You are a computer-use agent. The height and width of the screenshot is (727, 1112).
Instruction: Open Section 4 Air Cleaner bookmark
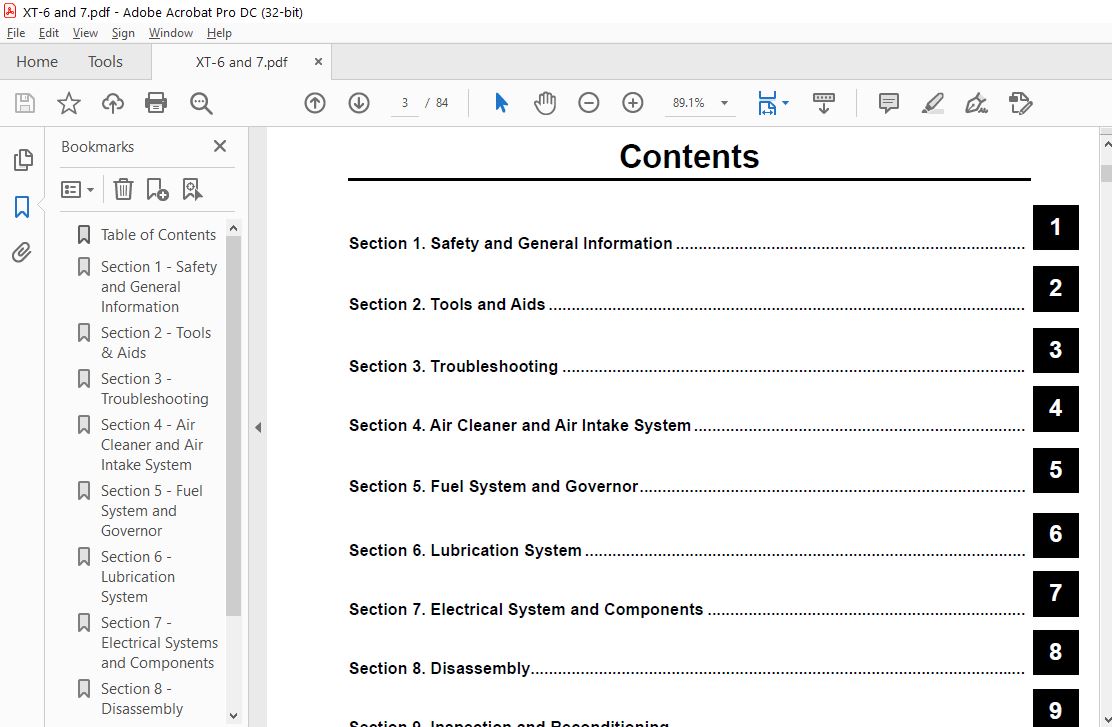[x=152, y=445]
